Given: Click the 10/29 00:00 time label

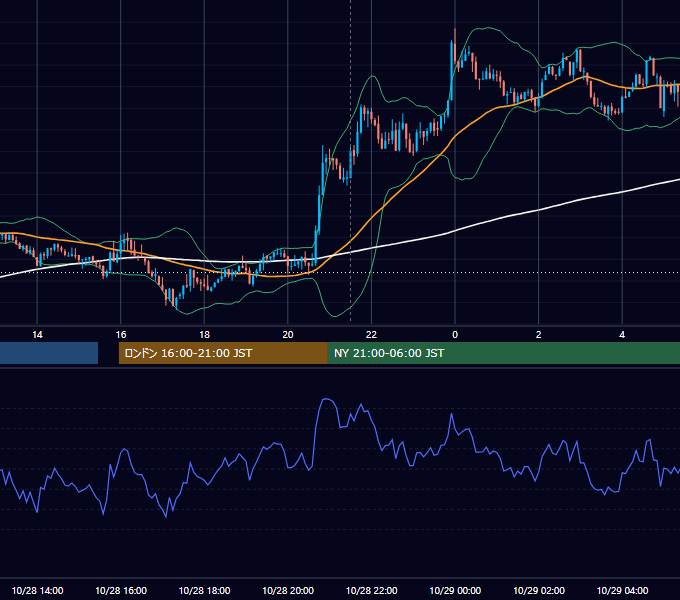Looking at the screenshot, I should pos(455,590).
